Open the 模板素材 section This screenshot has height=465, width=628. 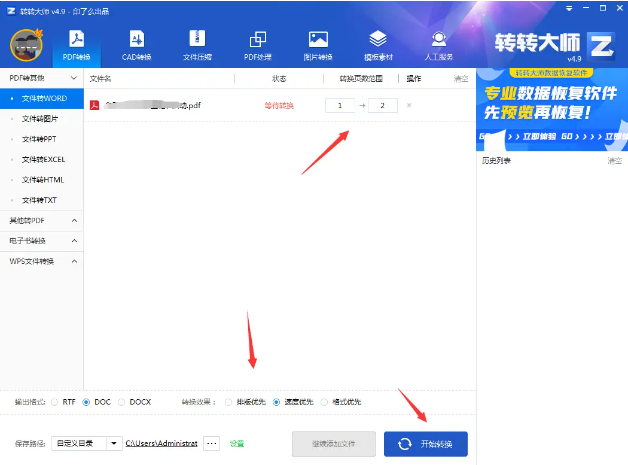(x=378, y=45)
